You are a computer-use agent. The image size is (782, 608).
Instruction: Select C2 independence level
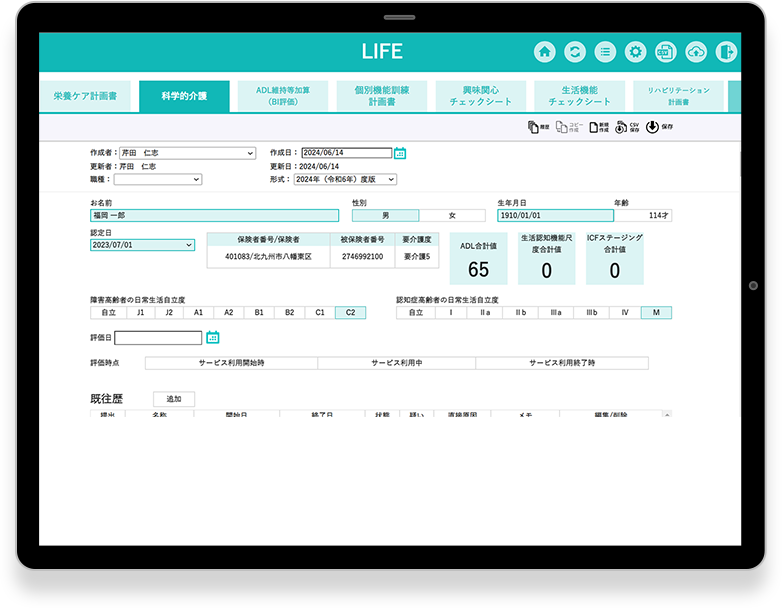pos(351,313)
